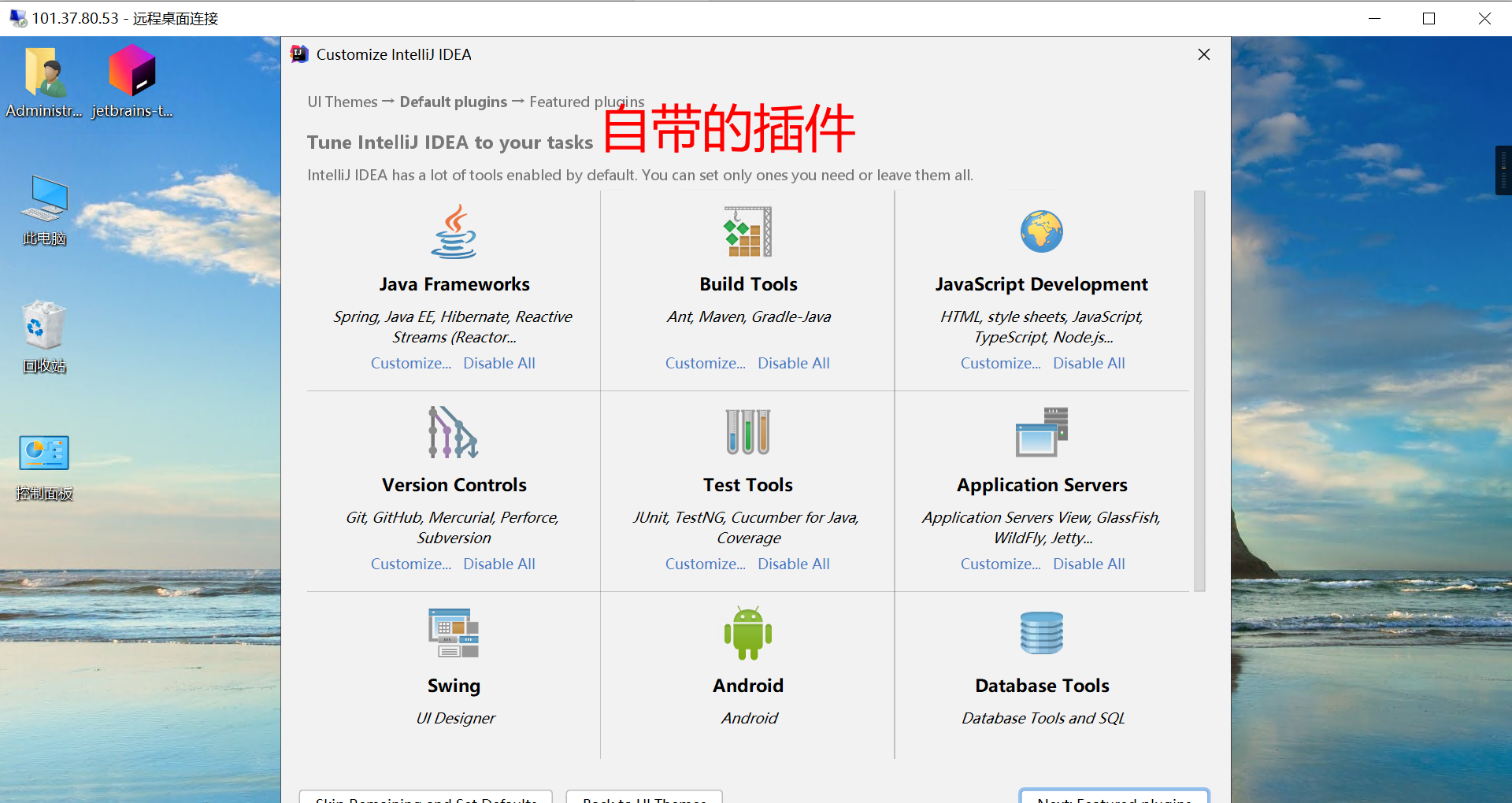The height and width of the screenshot is (803, 1512).
Task: Click the 'Build Tools' heading
Action: [748, 284]
